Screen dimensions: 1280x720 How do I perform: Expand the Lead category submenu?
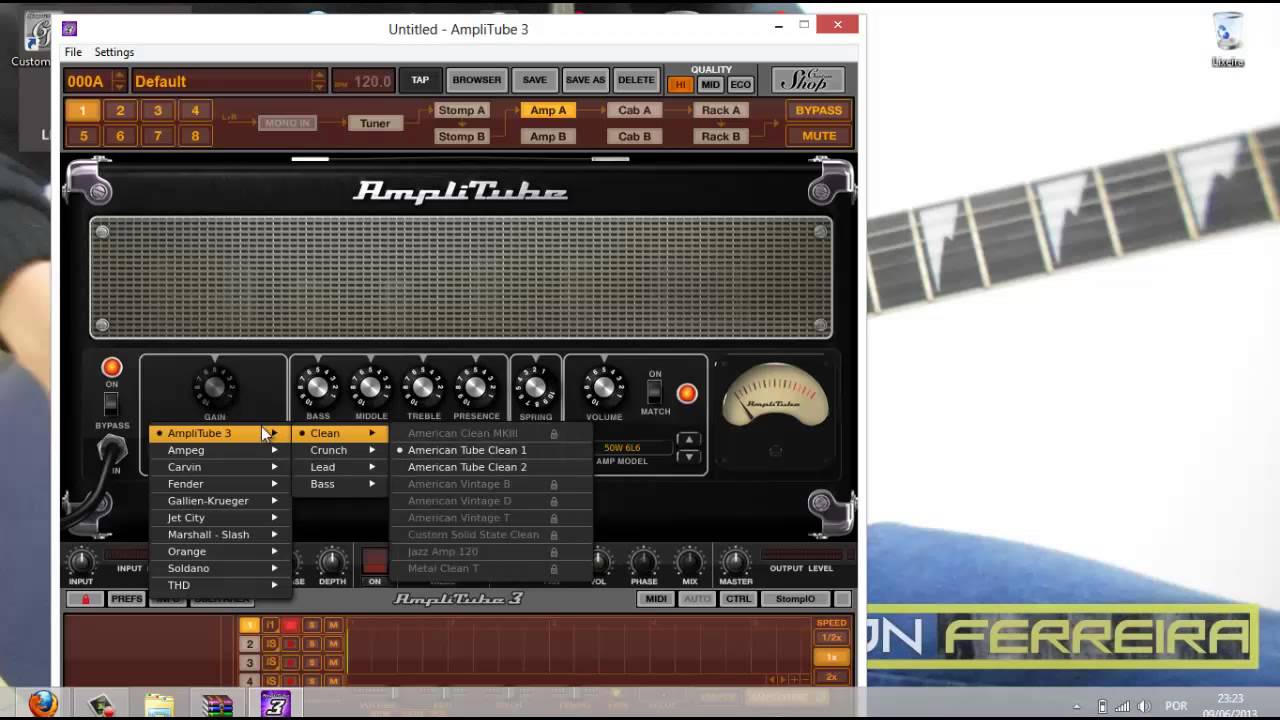click(x=340, y=467)
